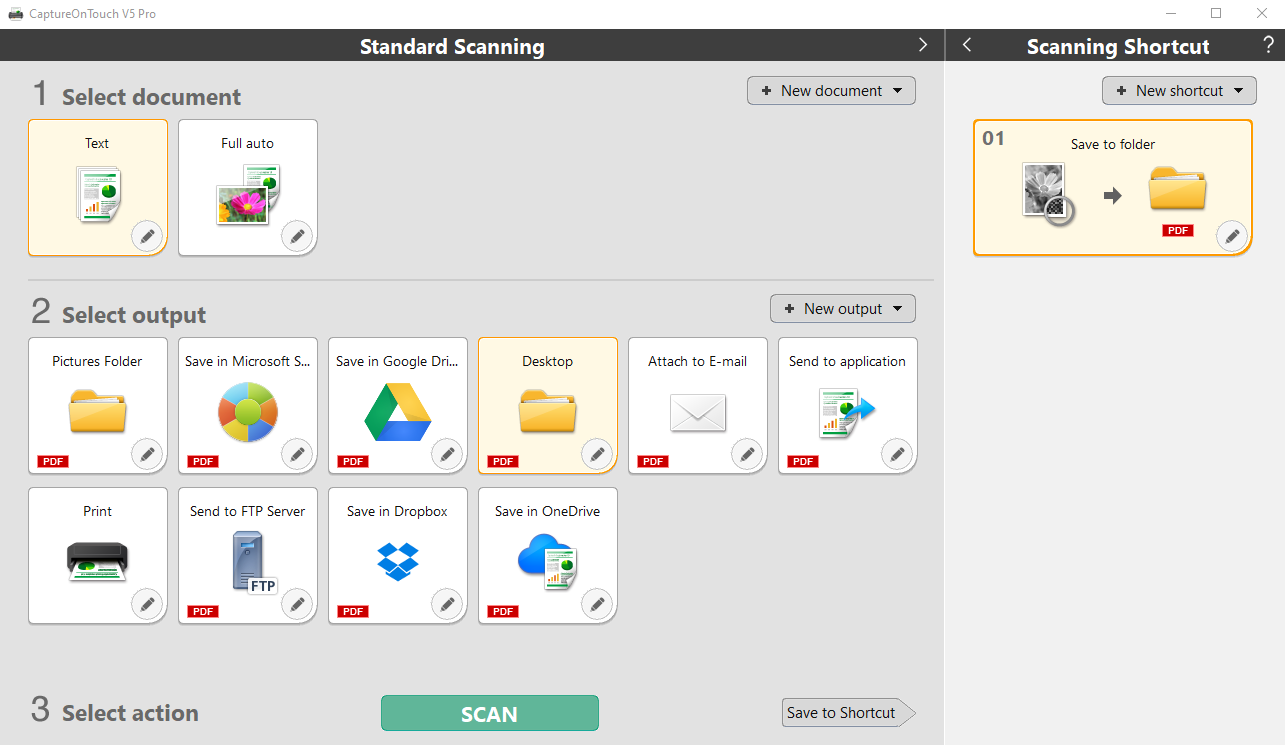This screenshot has width=1285, height=745.
Task: Choose the Desktop folder output icon
Action: (548, 411)
